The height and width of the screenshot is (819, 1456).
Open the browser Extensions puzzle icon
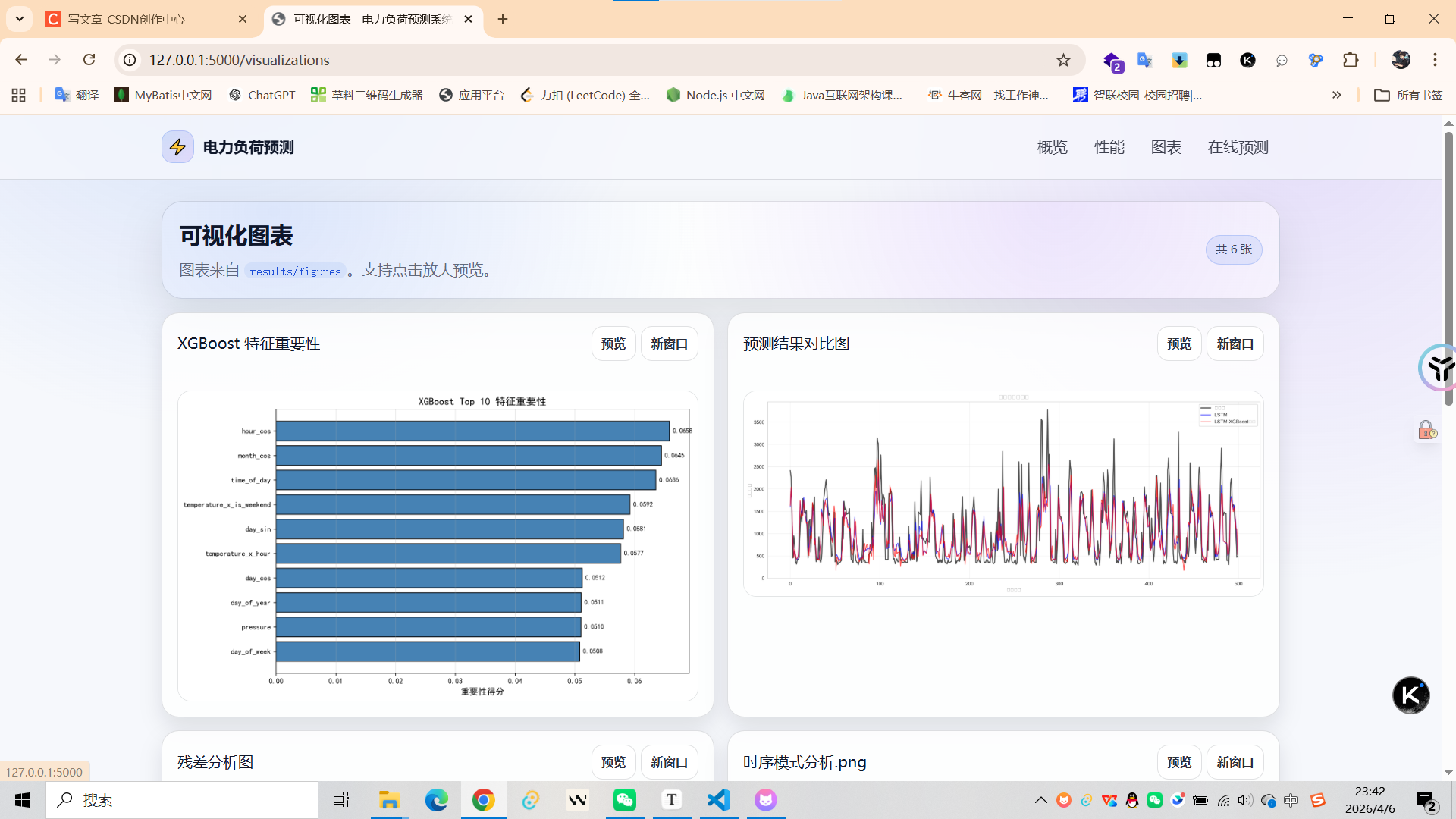pos(1351,60)
